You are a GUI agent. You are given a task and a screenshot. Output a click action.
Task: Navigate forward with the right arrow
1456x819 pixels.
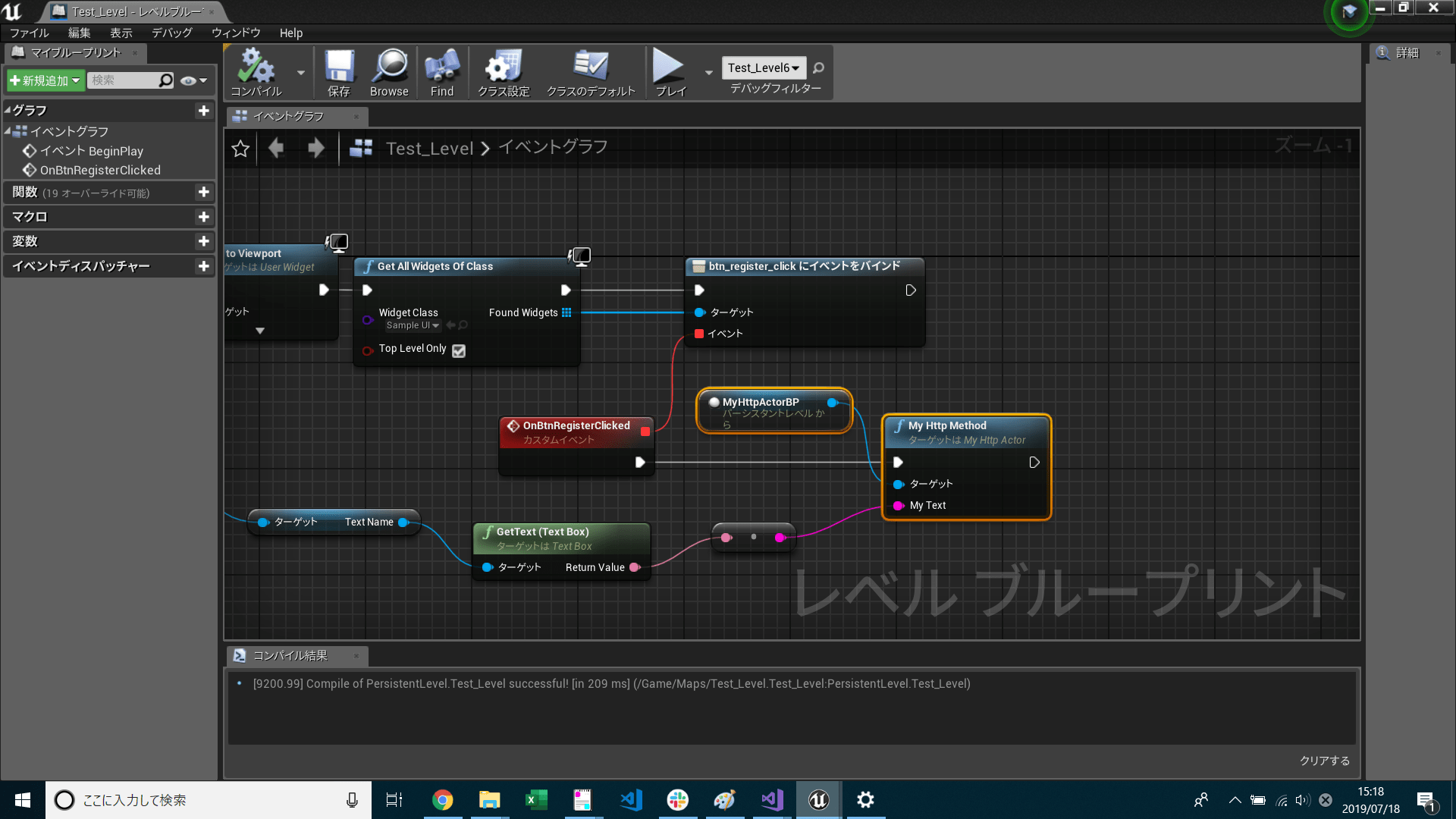click(315, 148)
